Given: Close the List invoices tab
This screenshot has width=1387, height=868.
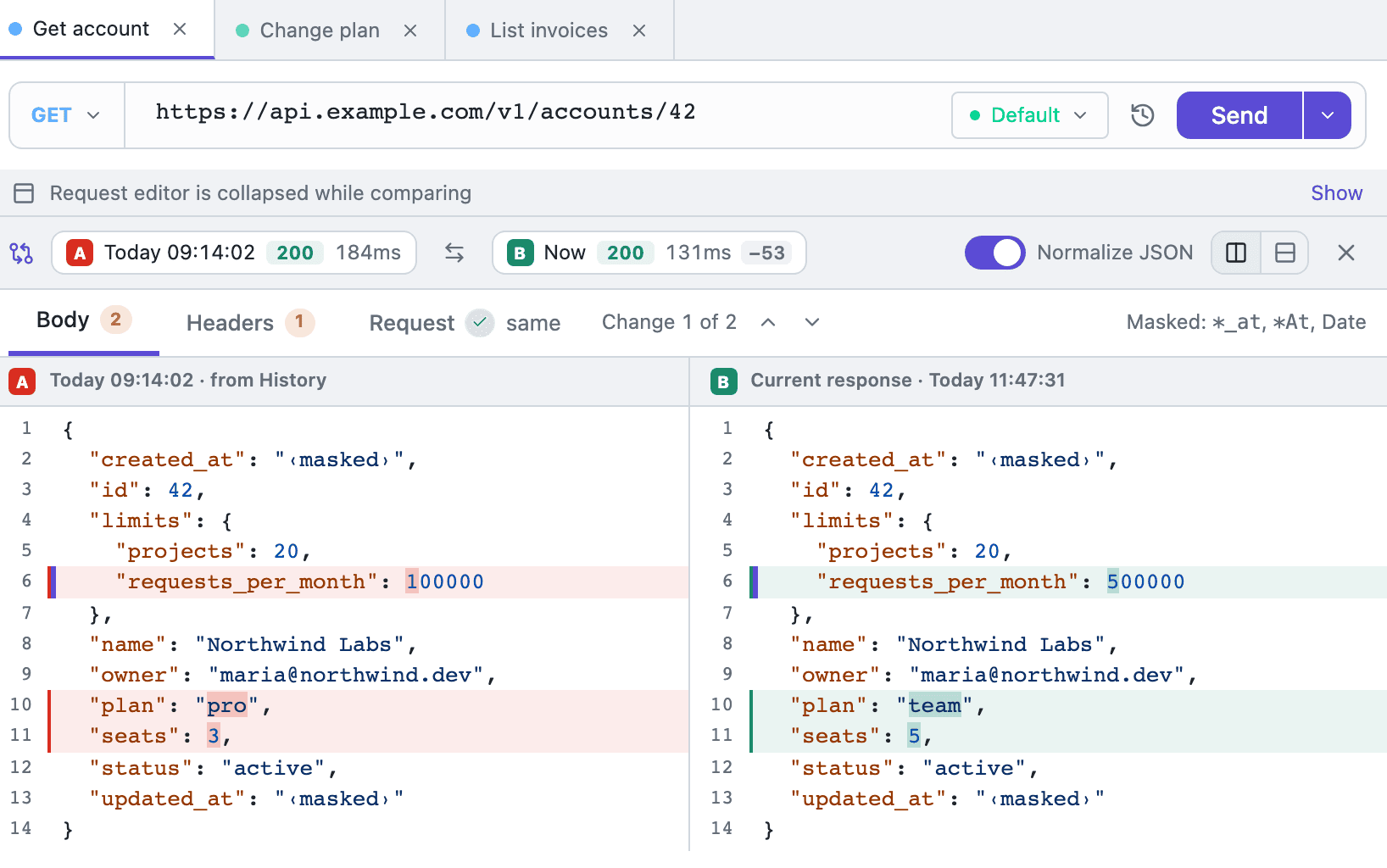Looking at the screenshot, I should [639, 31].
